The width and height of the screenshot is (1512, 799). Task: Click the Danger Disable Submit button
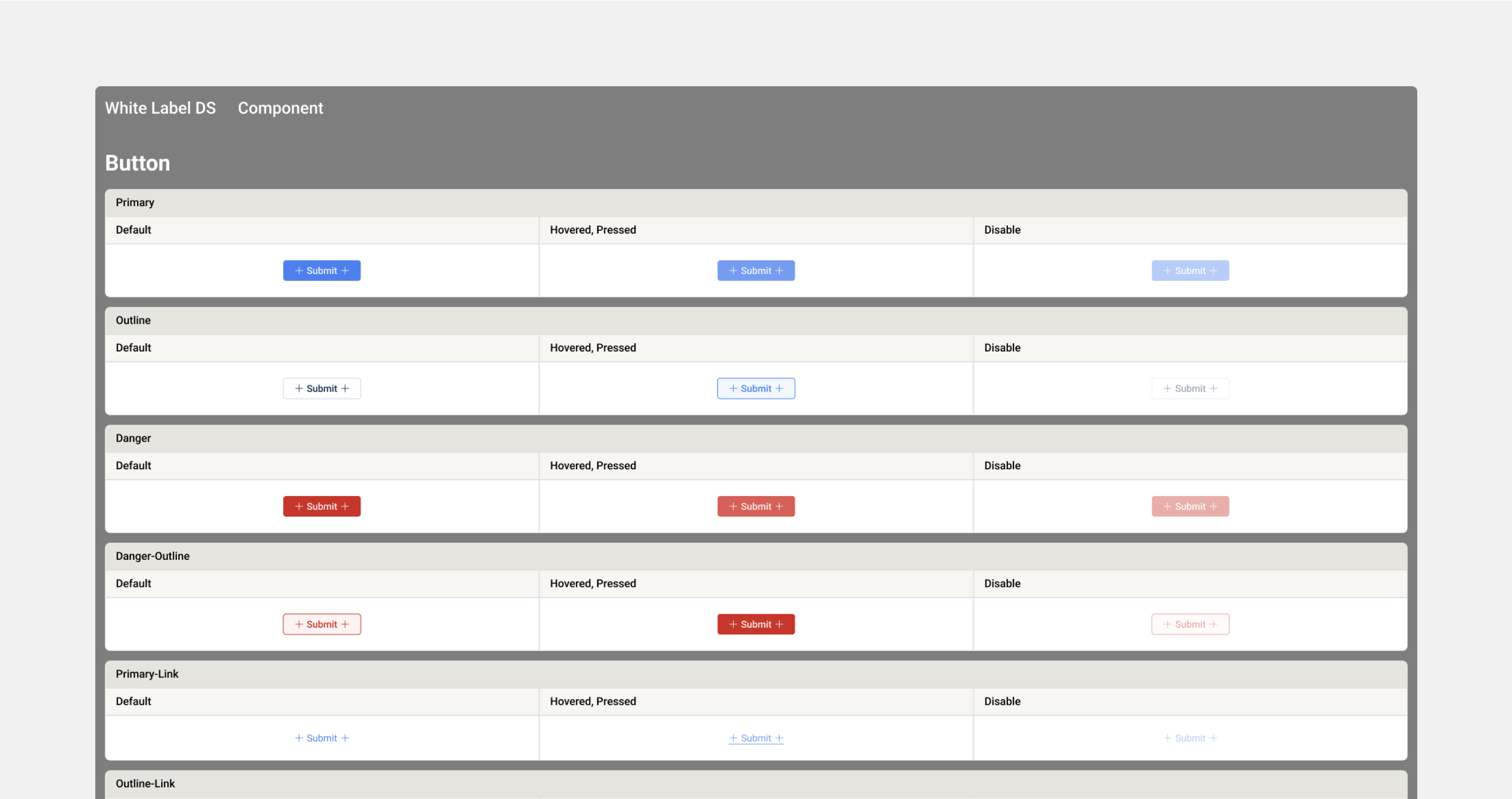[x=1190, y=506]
